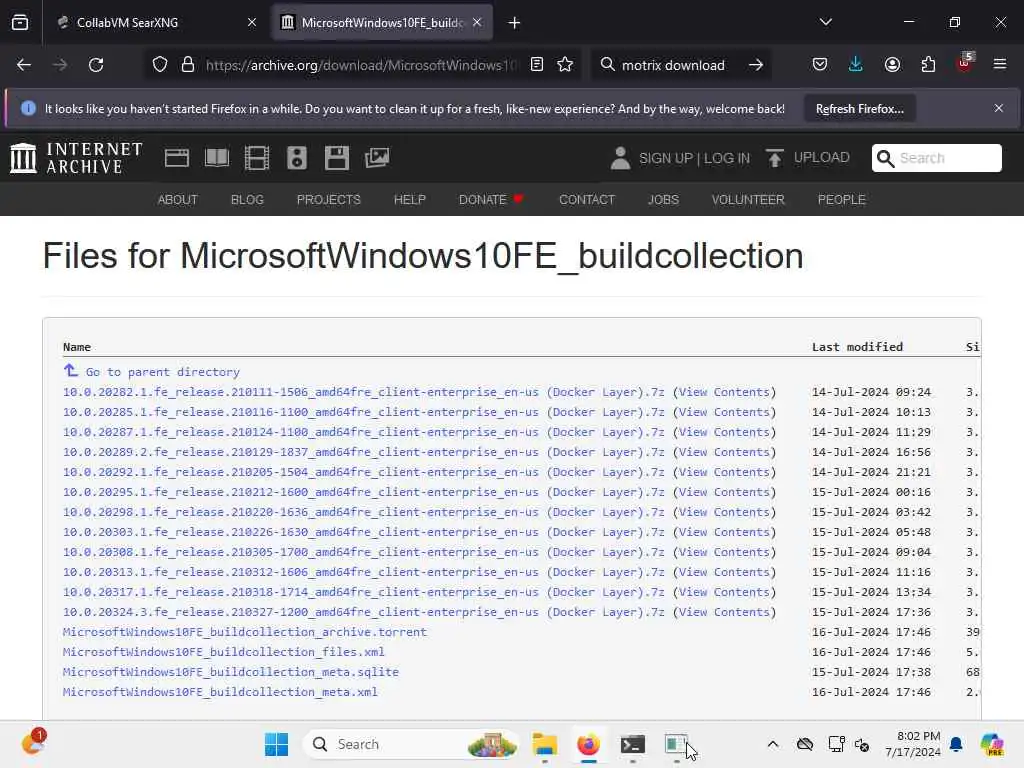Viewport: 1024px width, 768px height.
Task: Open Internet Archive audio speaker icon
Action: click(x=296, y=158)
